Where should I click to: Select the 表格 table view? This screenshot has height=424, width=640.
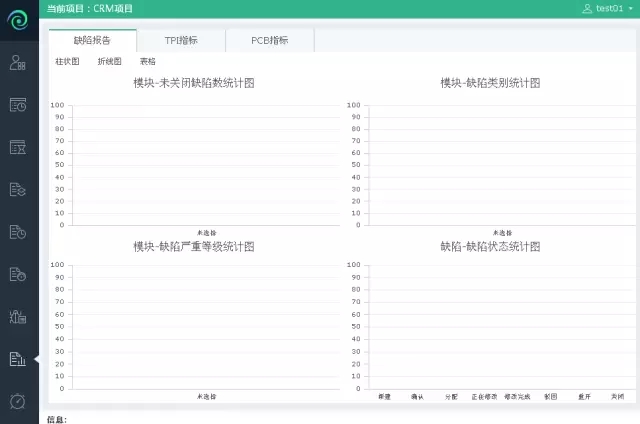[148, 62]
